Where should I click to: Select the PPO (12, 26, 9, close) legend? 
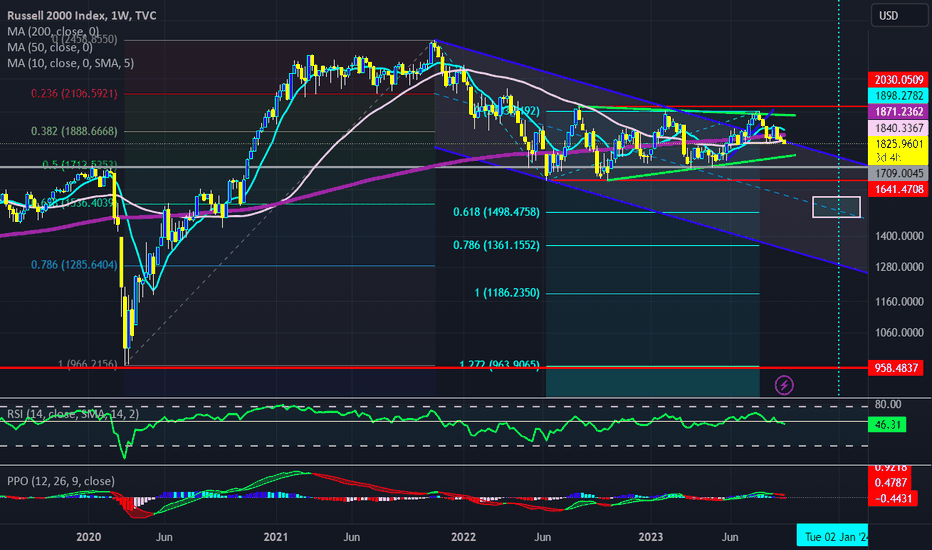(61, 481)
